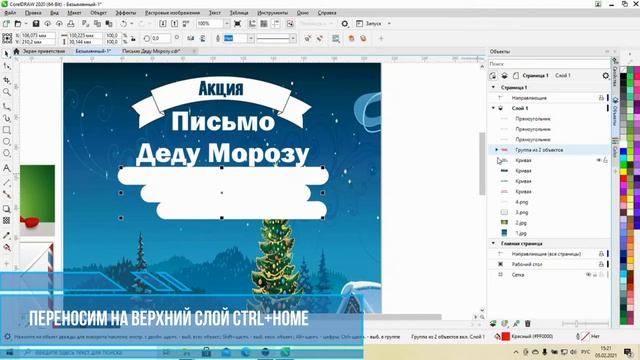The image size is (640, 360).
Task: Toggle the lock on Рабочий стол row
Action: click(x=601, y=264)
